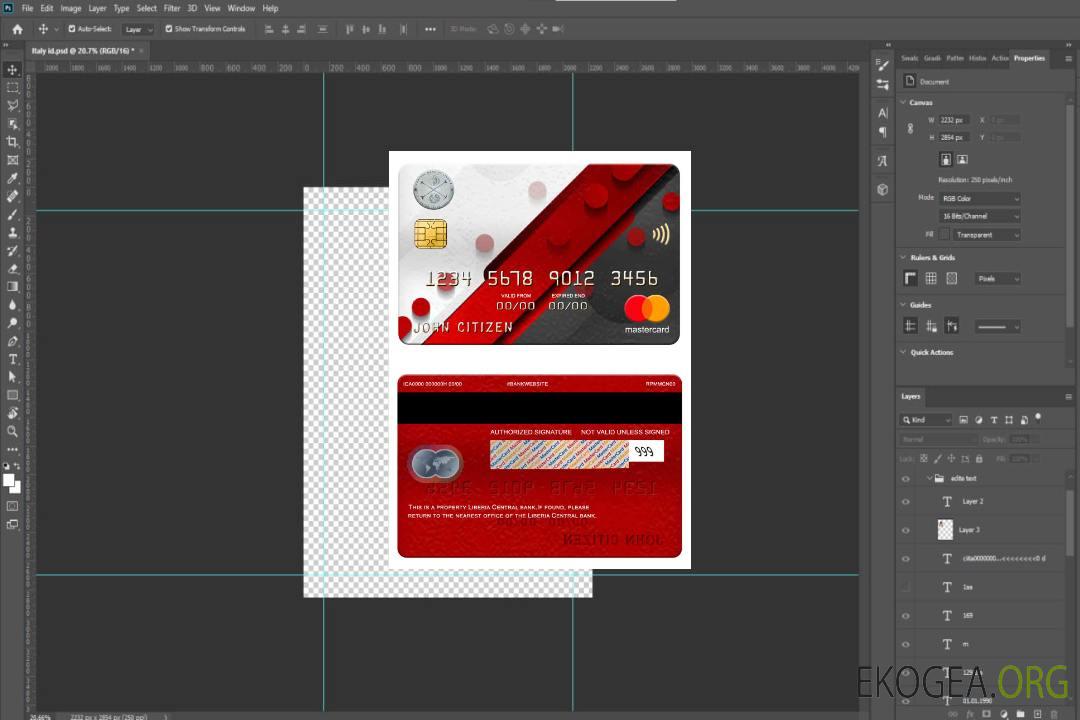Switch to the History tab

pos(977,58)
